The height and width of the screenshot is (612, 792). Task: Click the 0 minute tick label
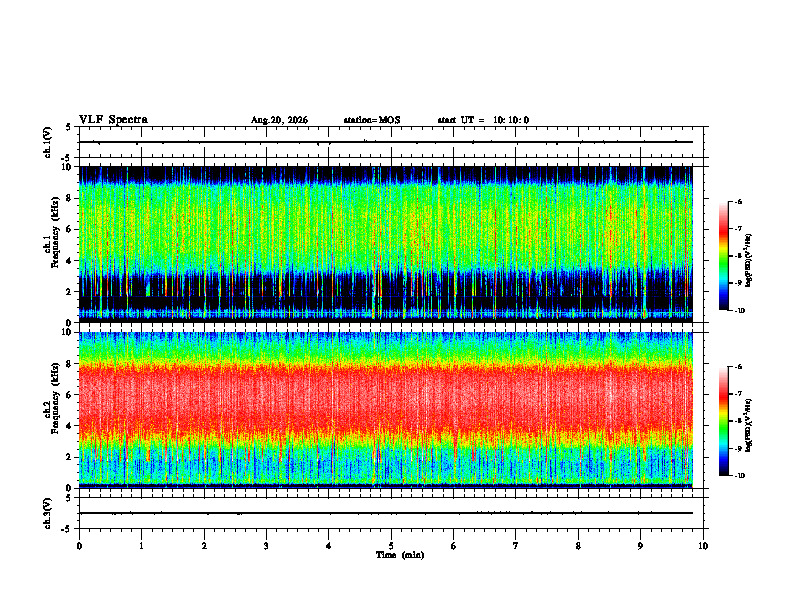79,546
